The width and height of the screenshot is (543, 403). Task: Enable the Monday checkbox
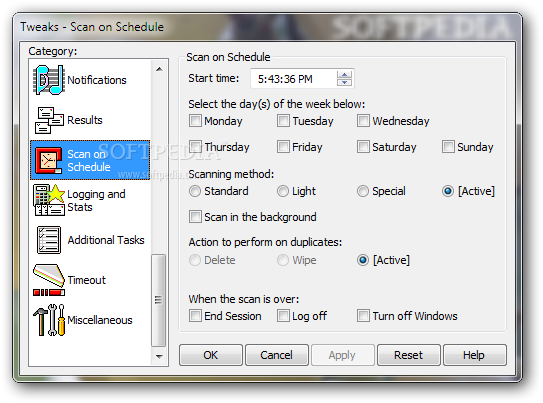195,121
